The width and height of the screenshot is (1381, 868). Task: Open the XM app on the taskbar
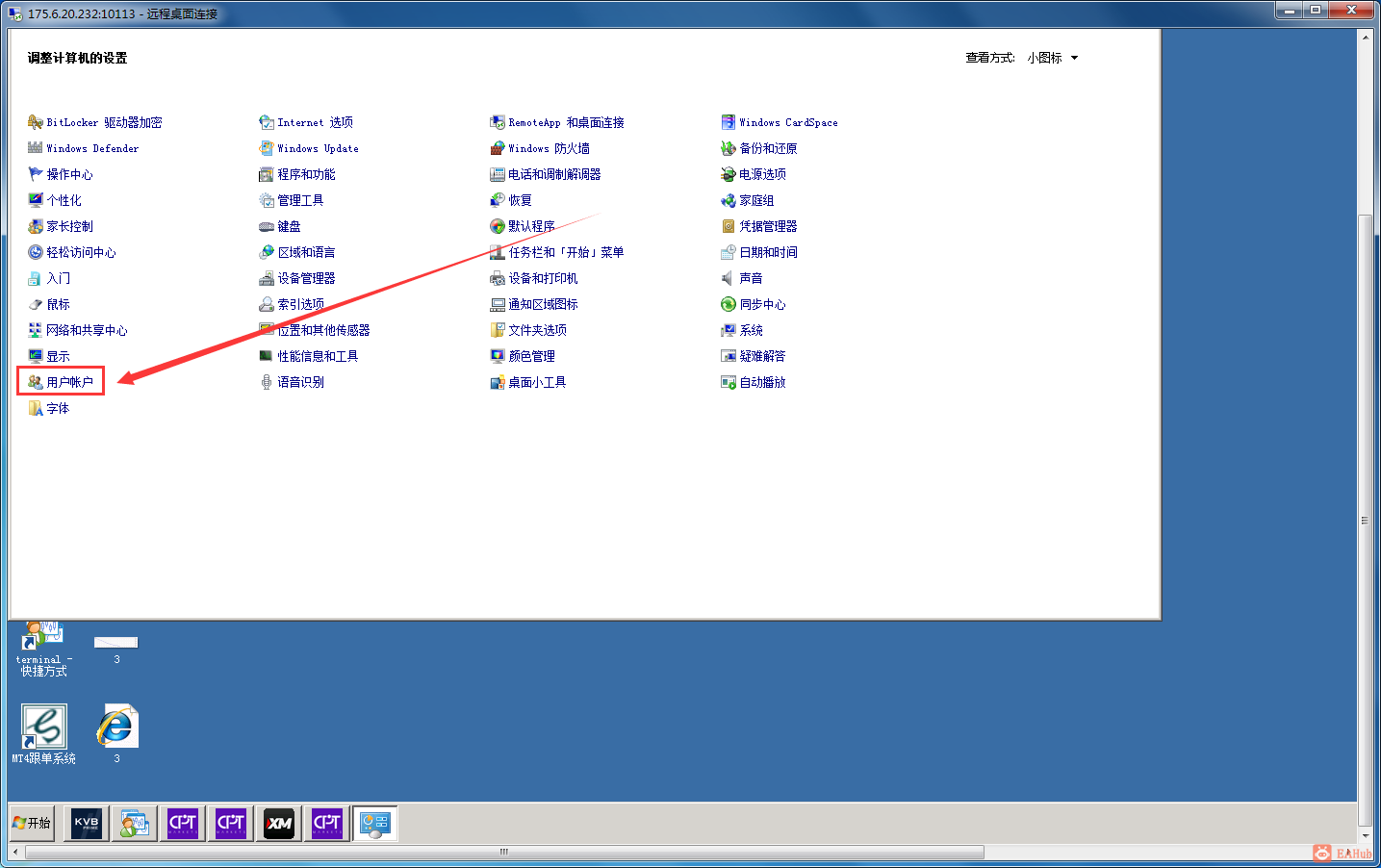pyautogui.click(x=279, y=824)
